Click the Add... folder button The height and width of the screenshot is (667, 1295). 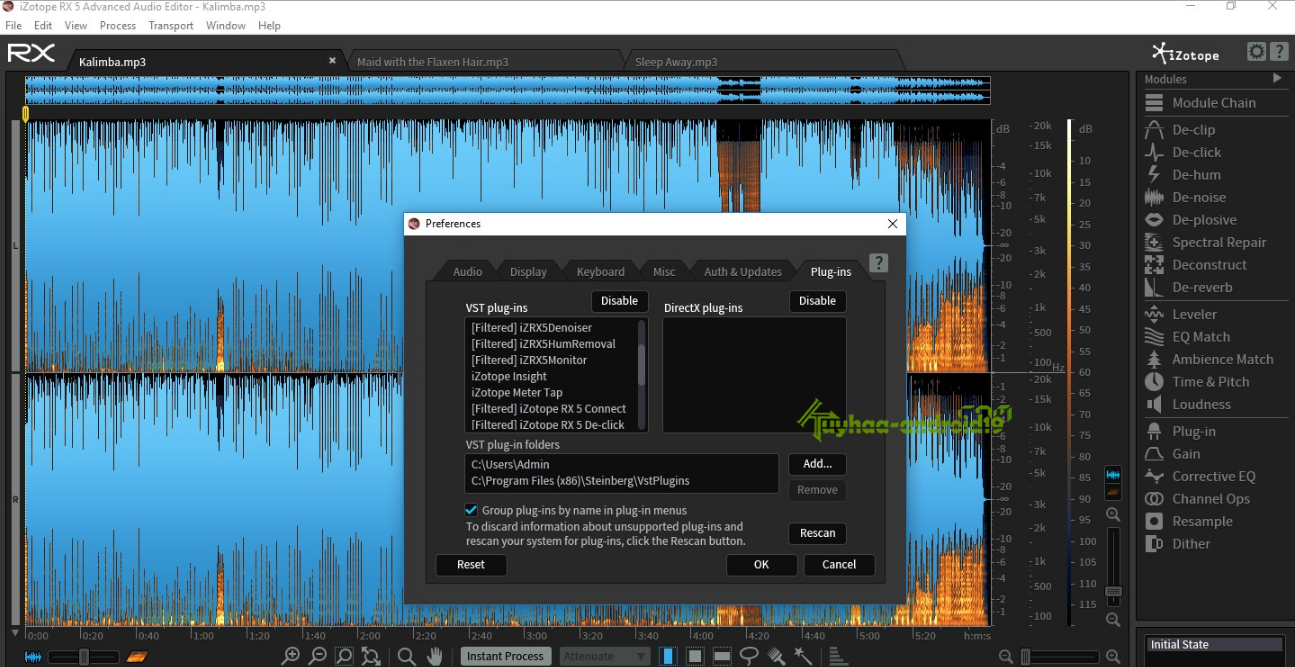coord(817,464)
